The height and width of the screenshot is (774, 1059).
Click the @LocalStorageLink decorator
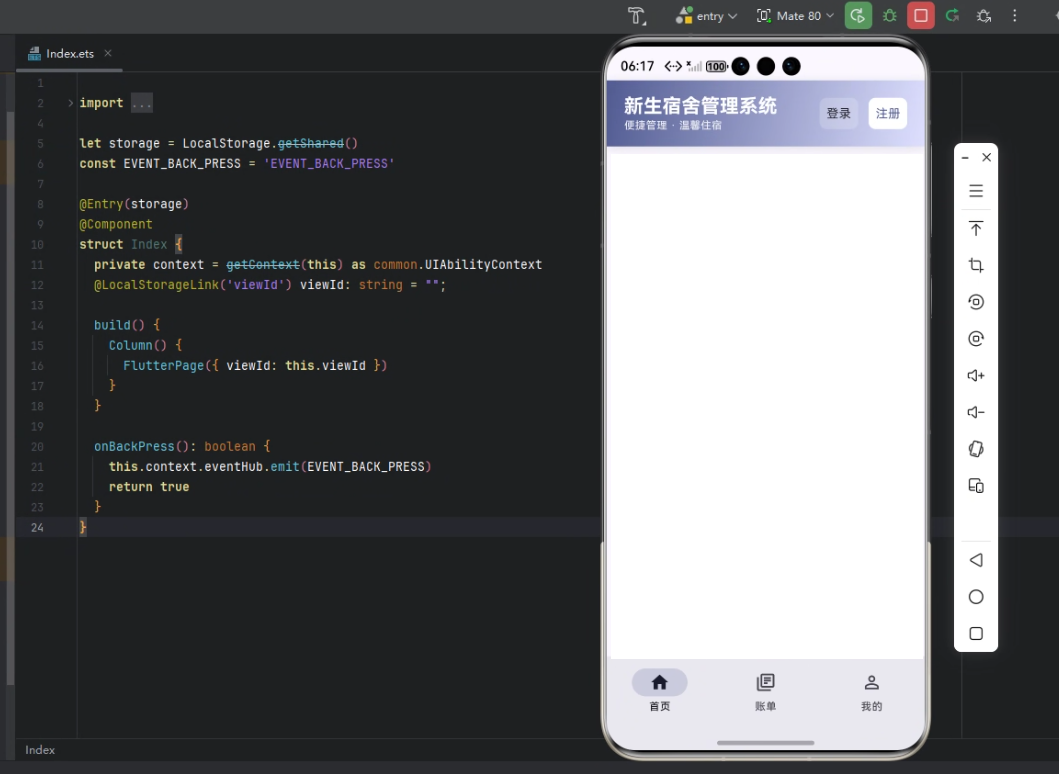click(x=156, y=285)
